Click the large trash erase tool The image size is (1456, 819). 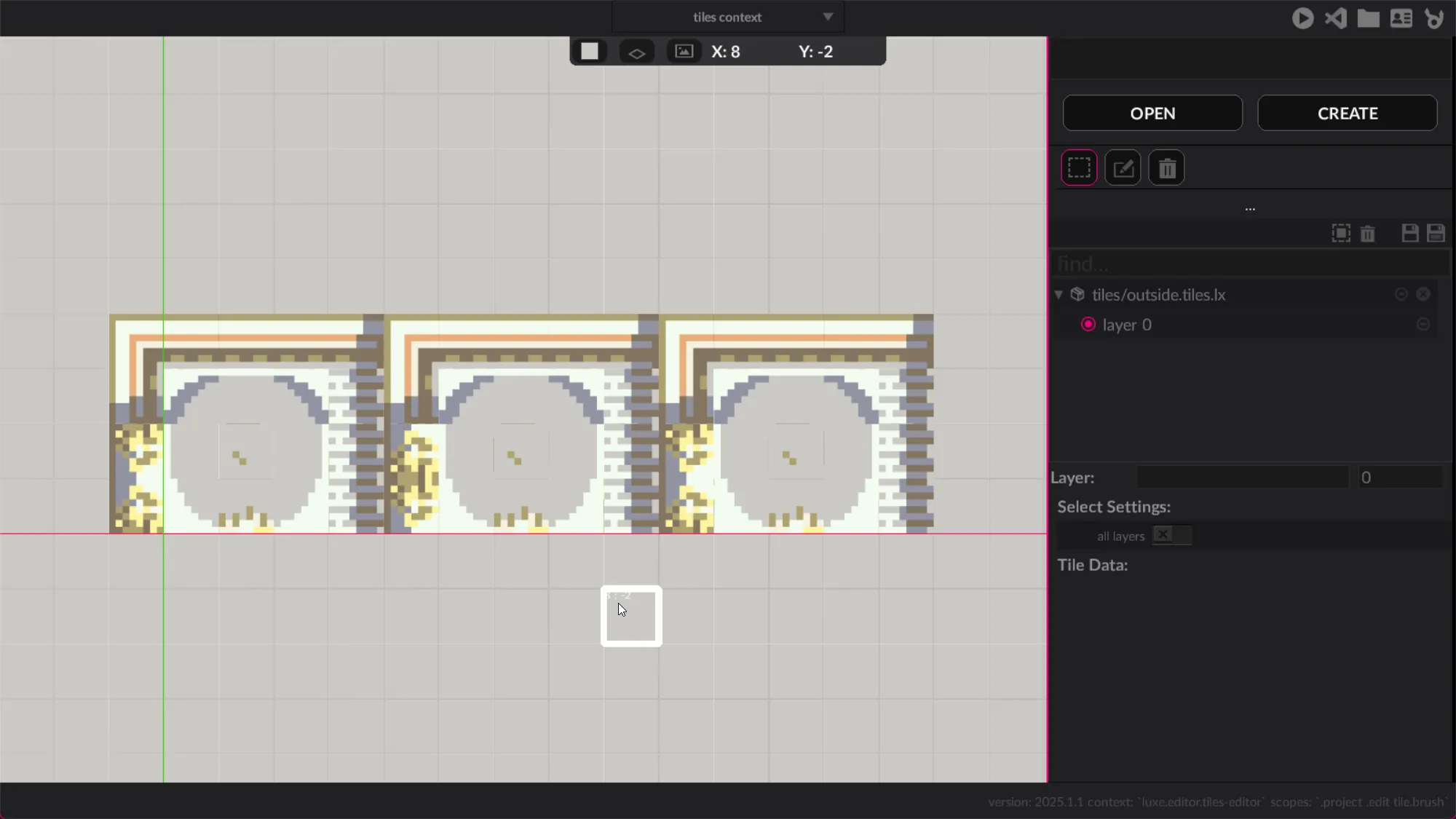click(x=1167, y=168)
